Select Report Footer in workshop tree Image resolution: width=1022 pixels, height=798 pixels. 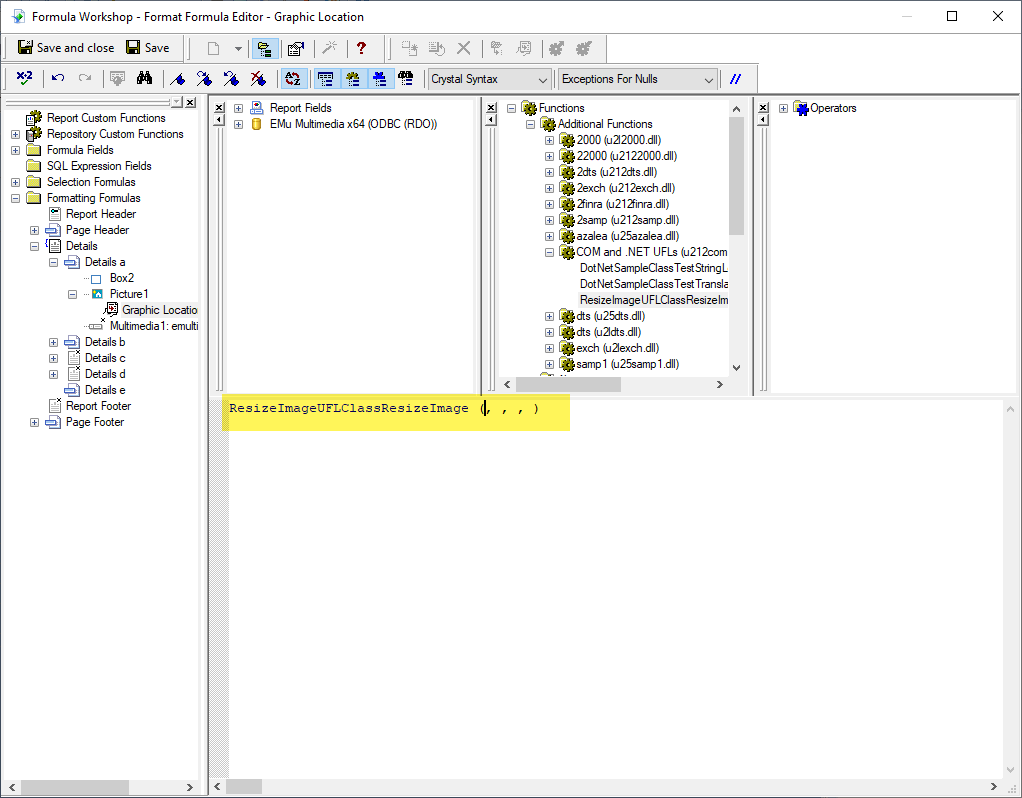98,406
